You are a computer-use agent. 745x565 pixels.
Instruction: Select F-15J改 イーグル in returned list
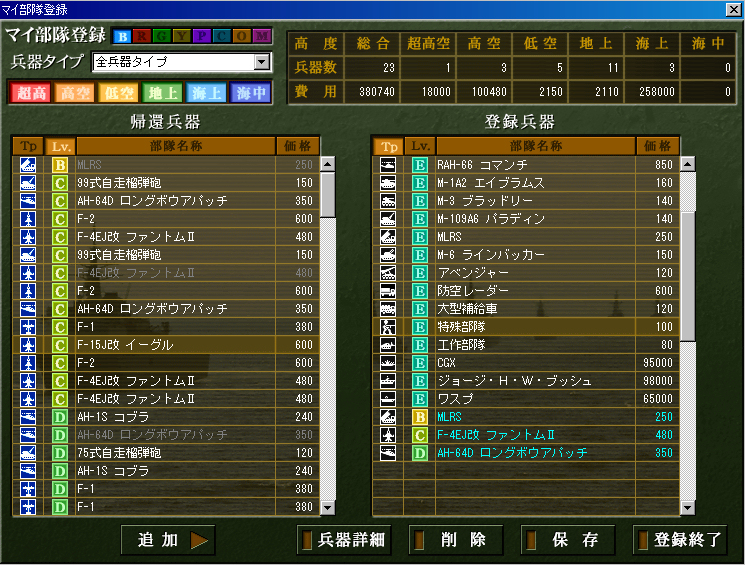[x=166, y=345]
